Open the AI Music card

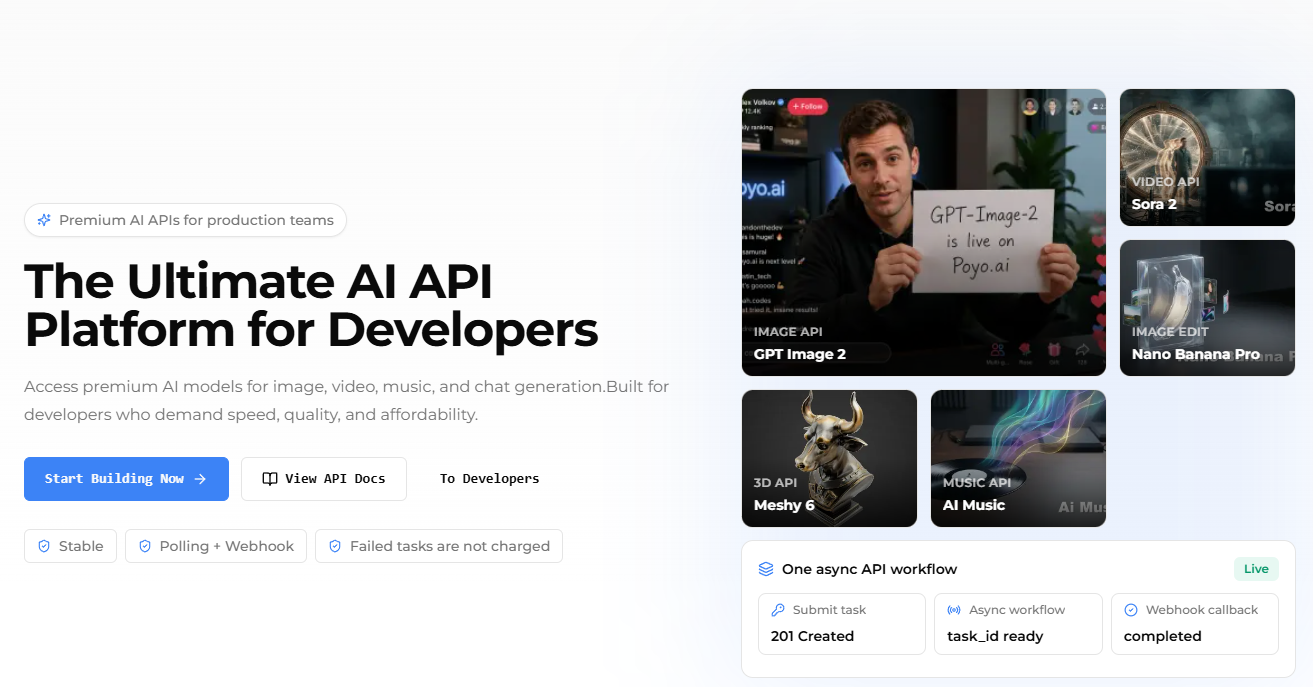click(1018, 458)
